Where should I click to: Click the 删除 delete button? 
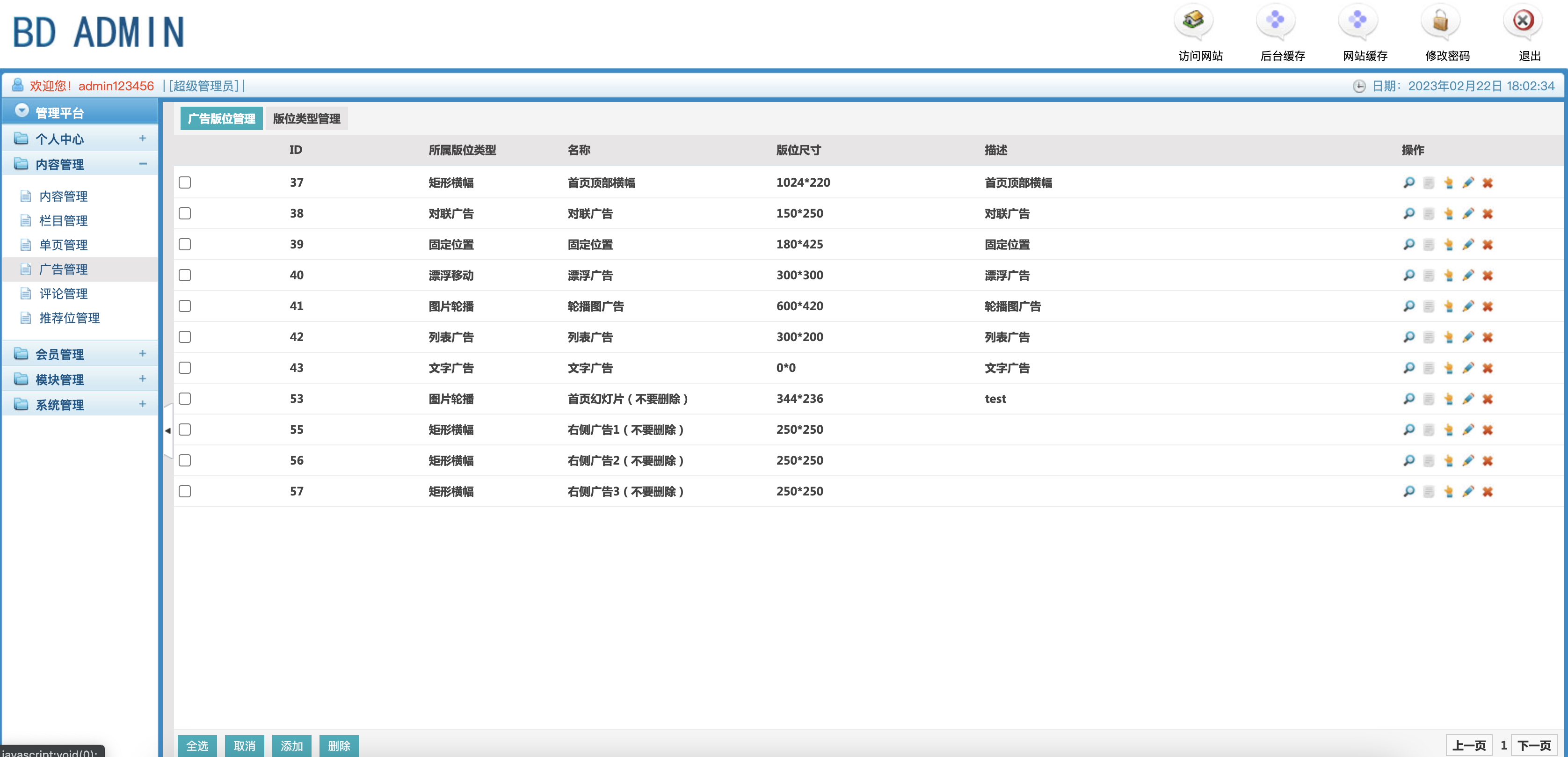click(339, 745)
